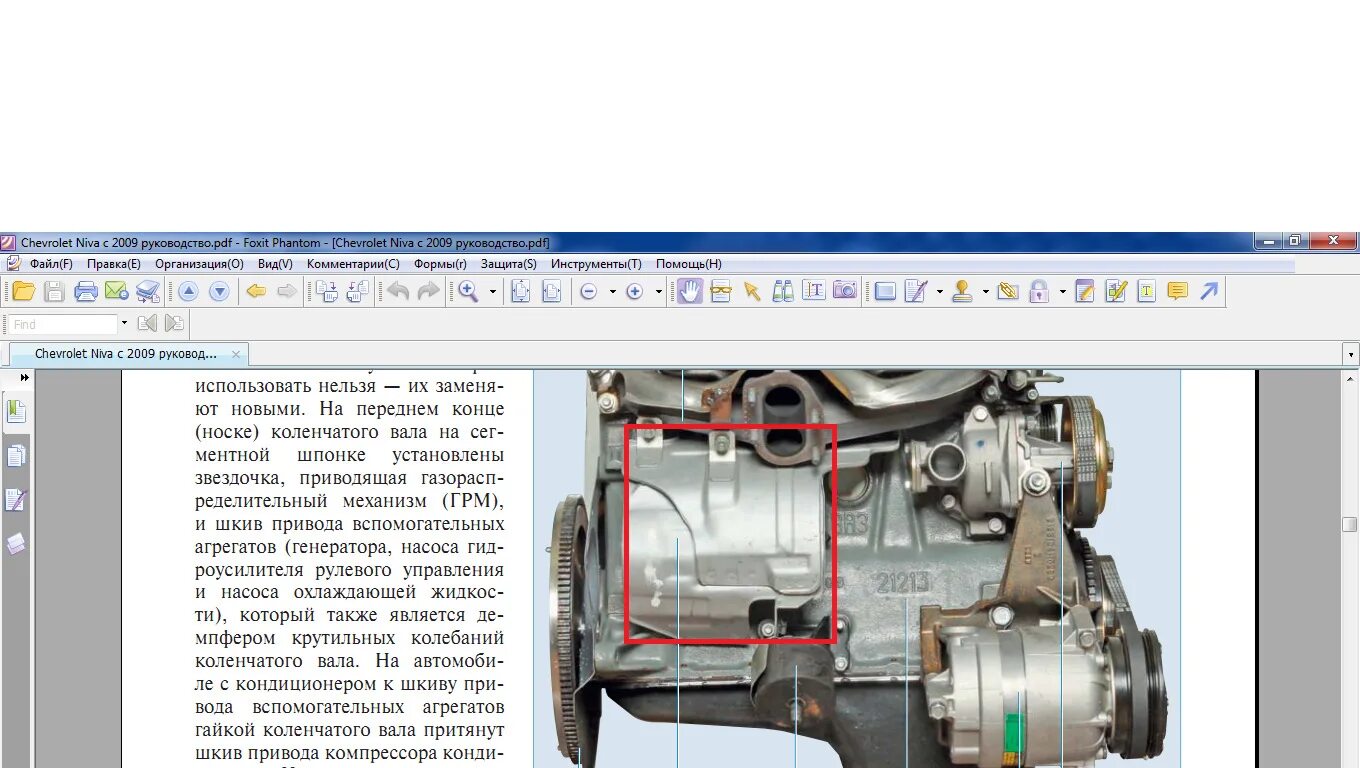Redo the last action
The height and width of the screenshot is (768, 1360).
[x=428, y=291]
